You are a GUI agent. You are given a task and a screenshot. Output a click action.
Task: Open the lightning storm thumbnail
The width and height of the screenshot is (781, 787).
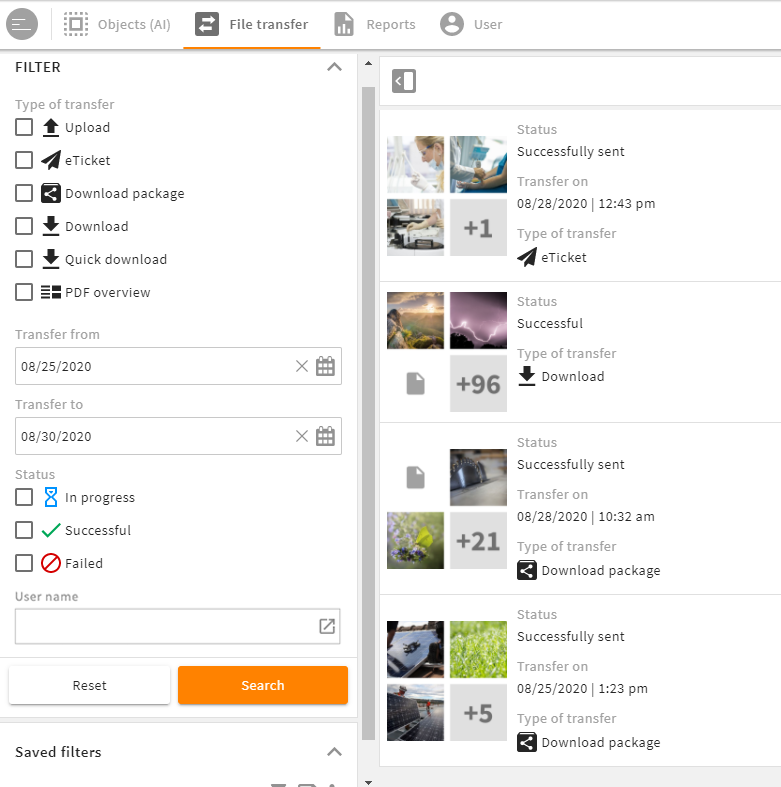coord(478,320)
